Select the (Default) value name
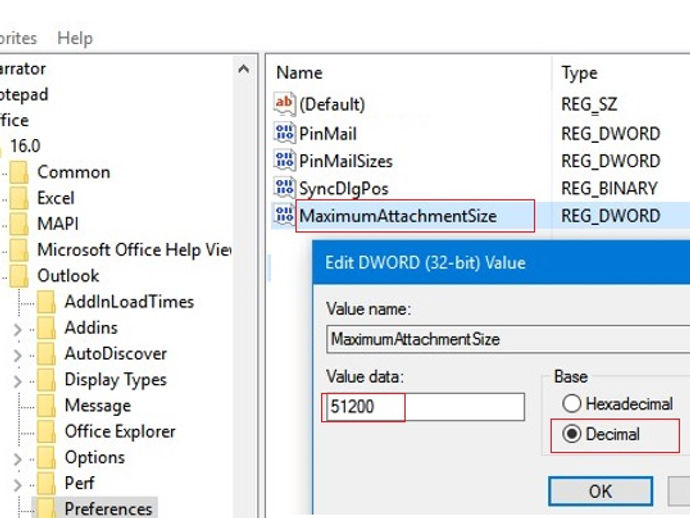The image size is (690, 518). click(332, 105)
